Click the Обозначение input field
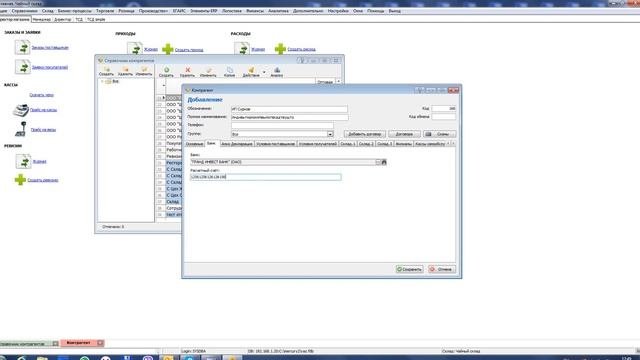This screenshot has width=640, height=360. (x=289, y=109)
